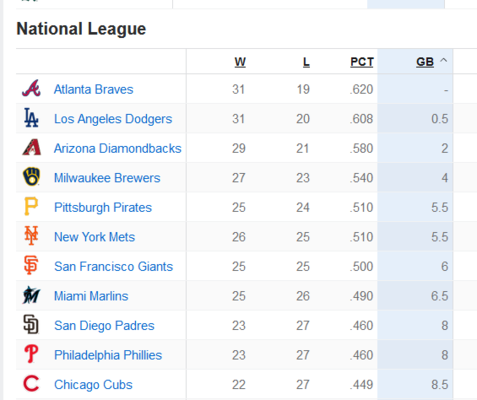Viewport: 477px width, 400px height.
Task: Open the Atlanta Braves team link
Action: [x=94, y=89]
